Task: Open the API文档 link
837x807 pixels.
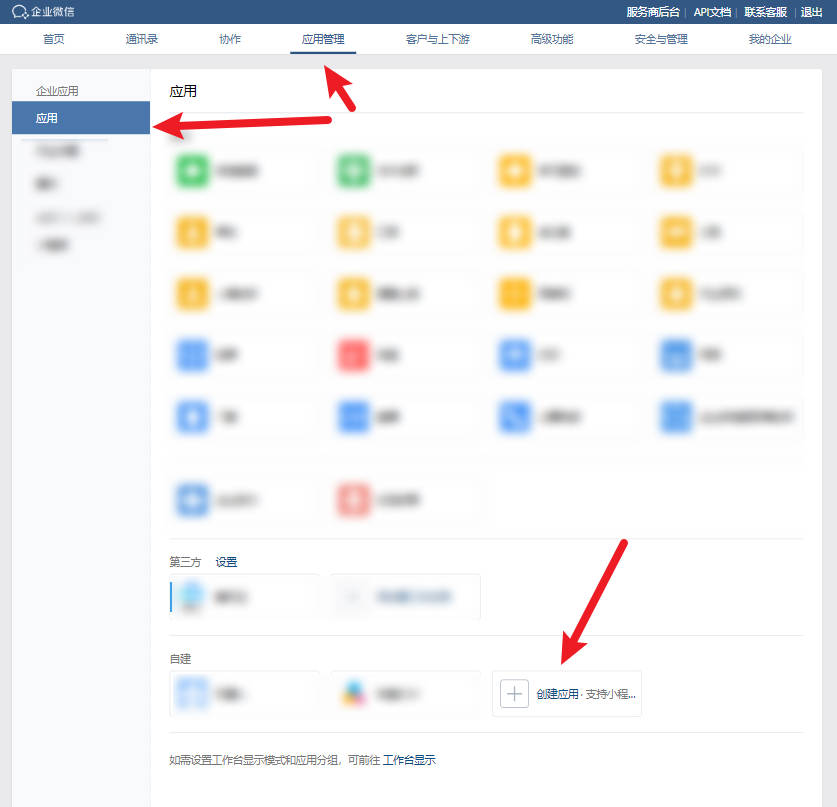Action: tap(712, 12)
